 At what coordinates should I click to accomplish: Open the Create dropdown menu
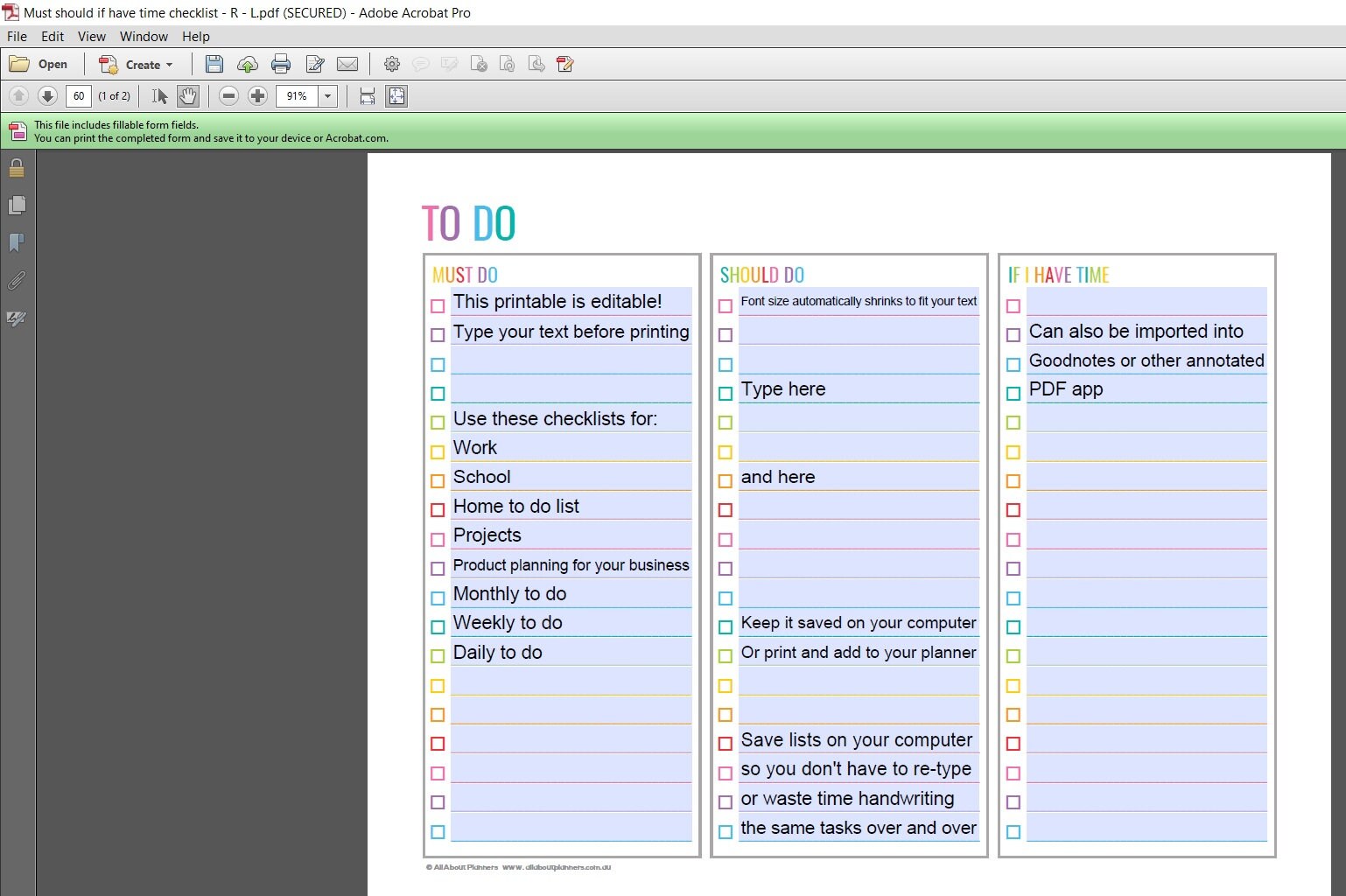click(x=137, y=64)
